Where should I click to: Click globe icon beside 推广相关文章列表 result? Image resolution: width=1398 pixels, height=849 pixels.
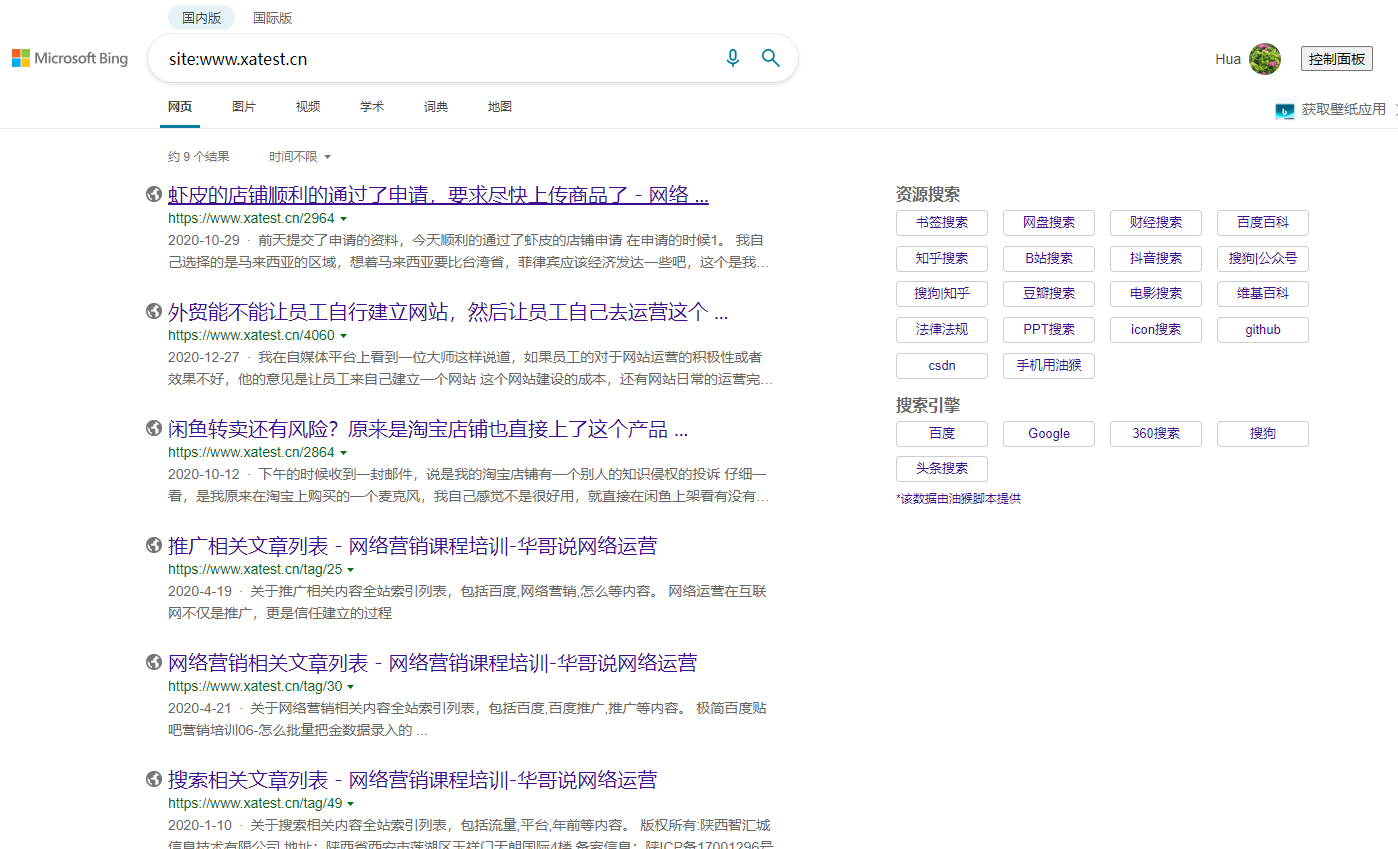153,546
